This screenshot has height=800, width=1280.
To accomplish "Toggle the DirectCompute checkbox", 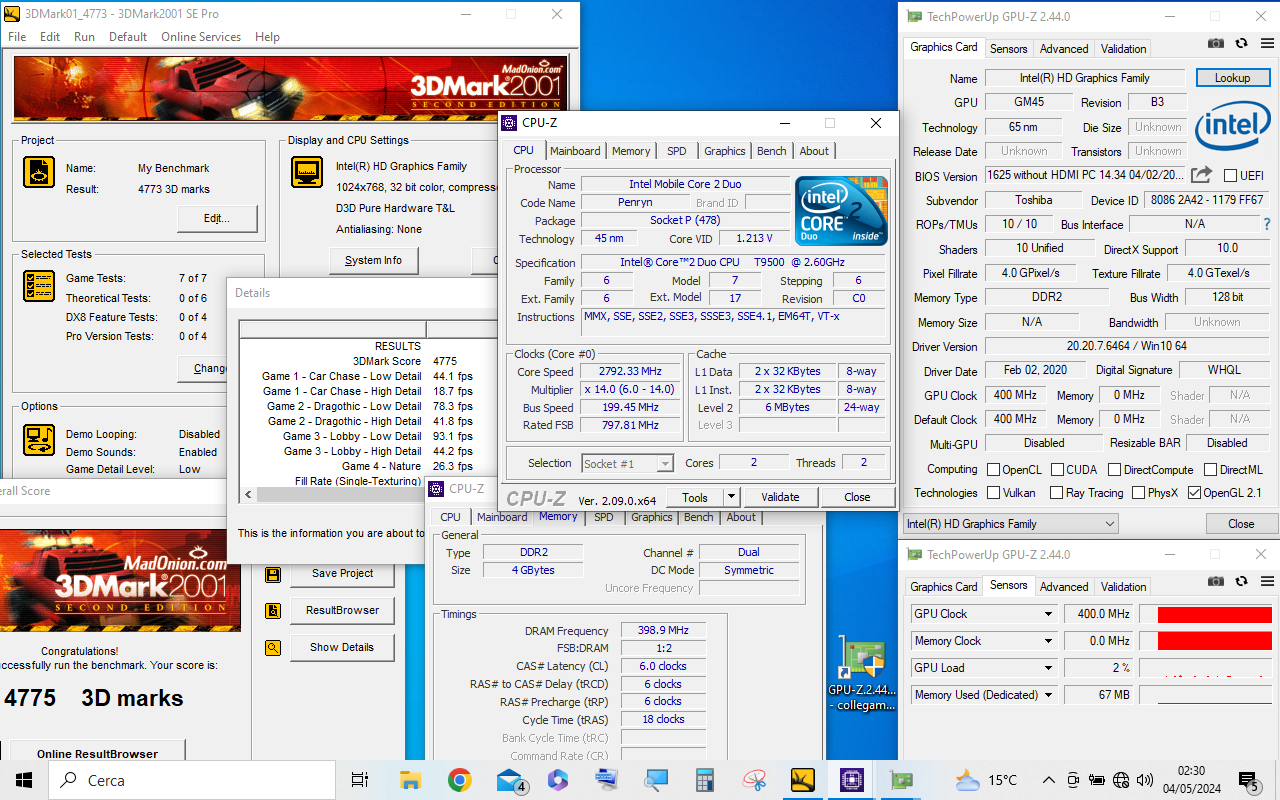I will [x=1113, y=469].
